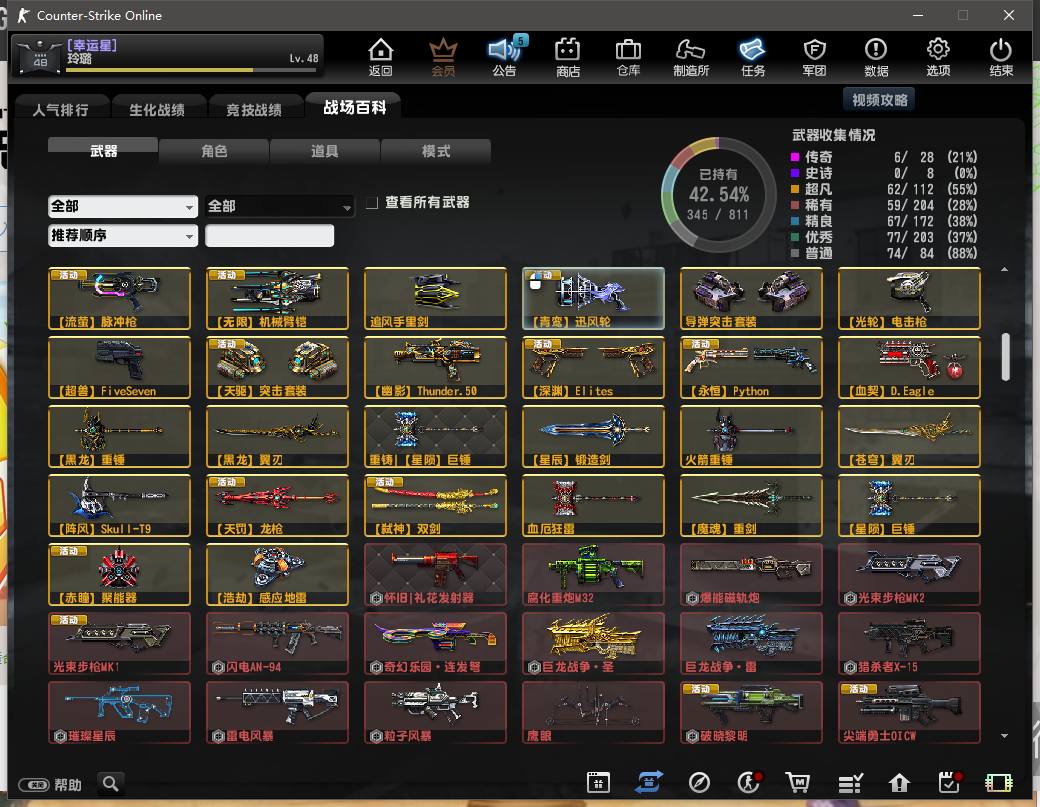1040x807 pixels.
Task: Click the running figure icon in bottom bar
Action: click(749, 782)
